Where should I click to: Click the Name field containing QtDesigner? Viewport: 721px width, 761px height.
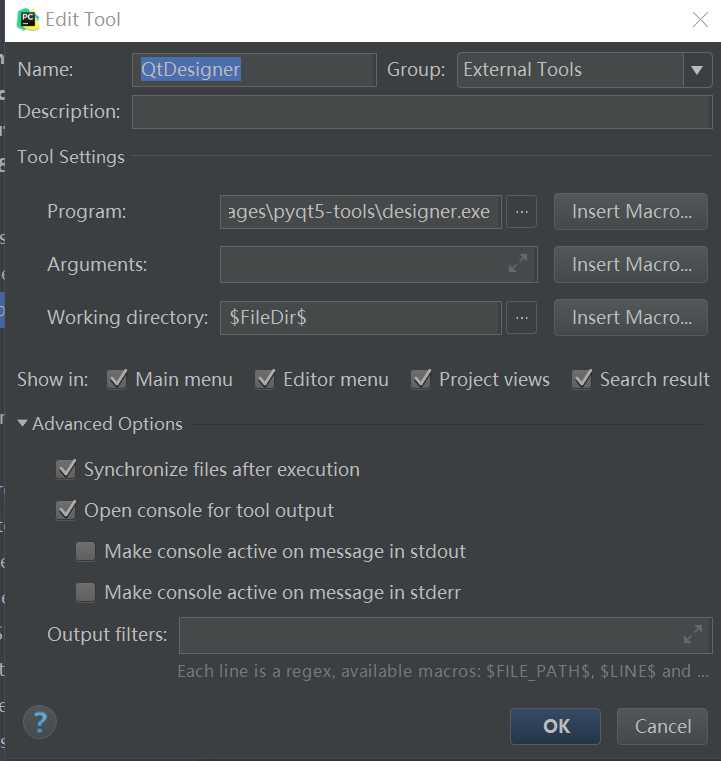coord(254,70)
